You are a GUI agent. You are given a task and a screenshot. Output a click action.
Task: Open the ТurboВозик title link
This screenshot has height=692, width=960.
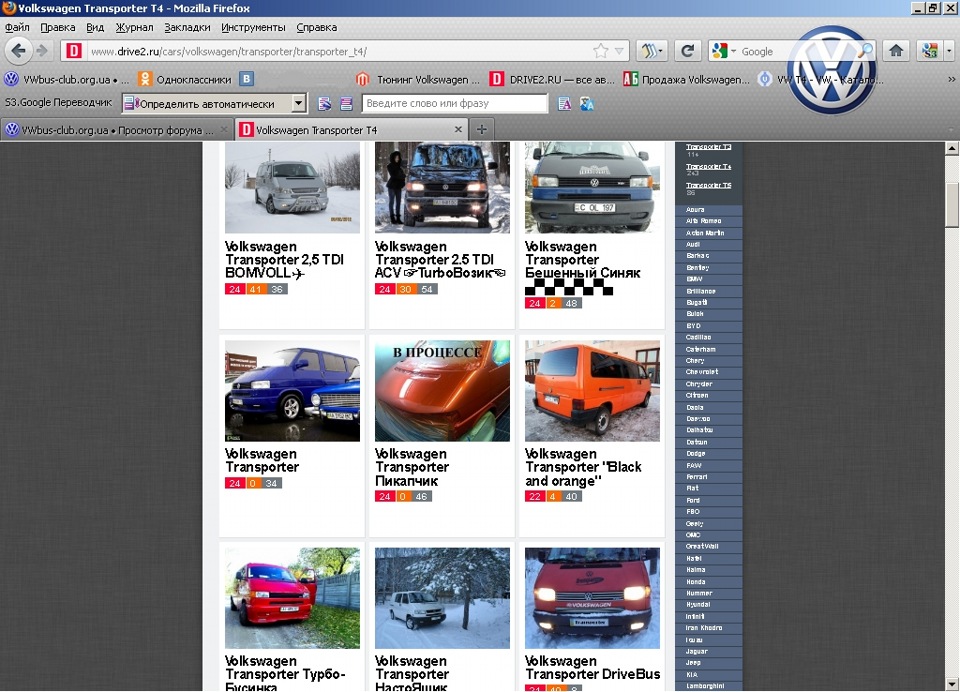[440, 260]
